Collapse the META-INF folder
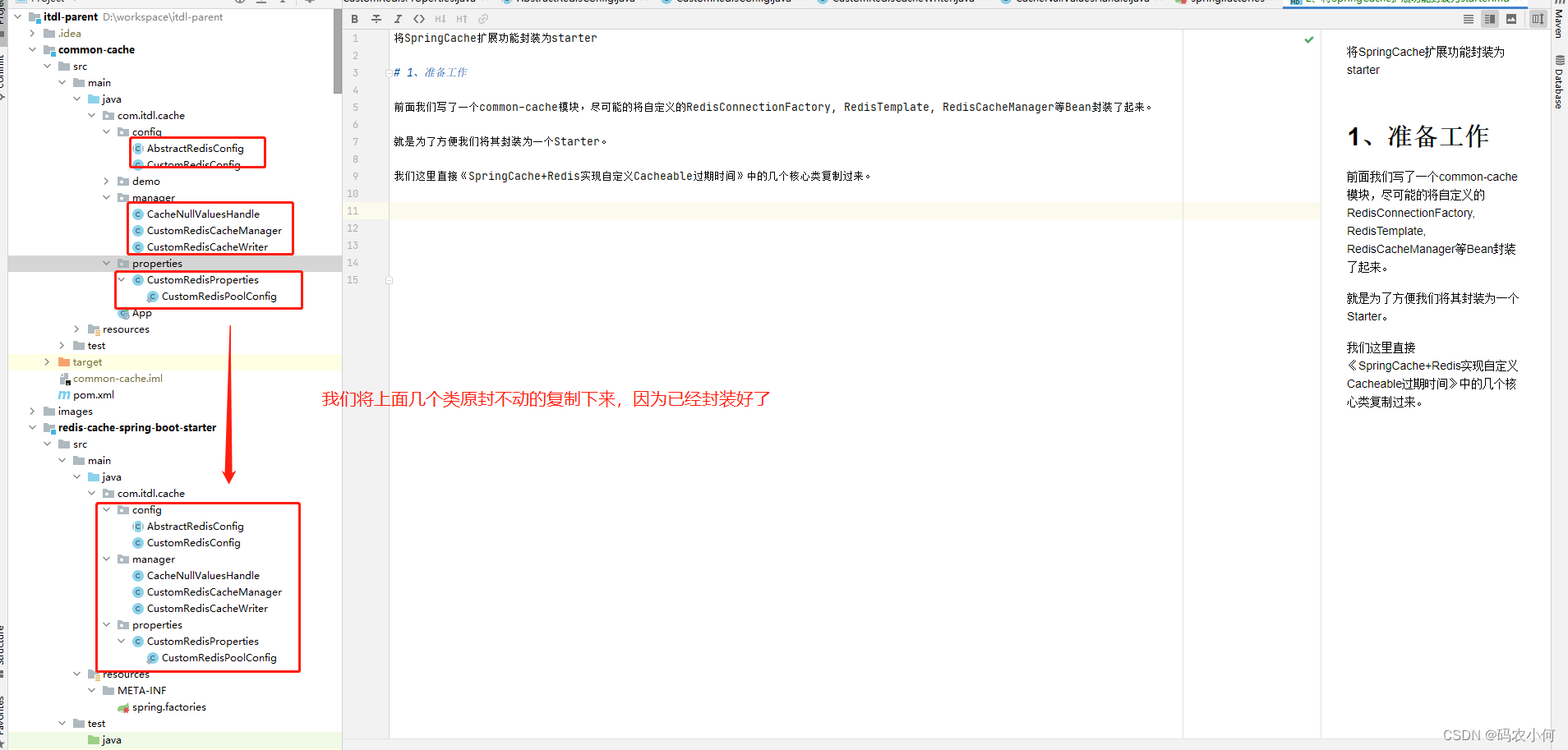 tap(91, 690)
